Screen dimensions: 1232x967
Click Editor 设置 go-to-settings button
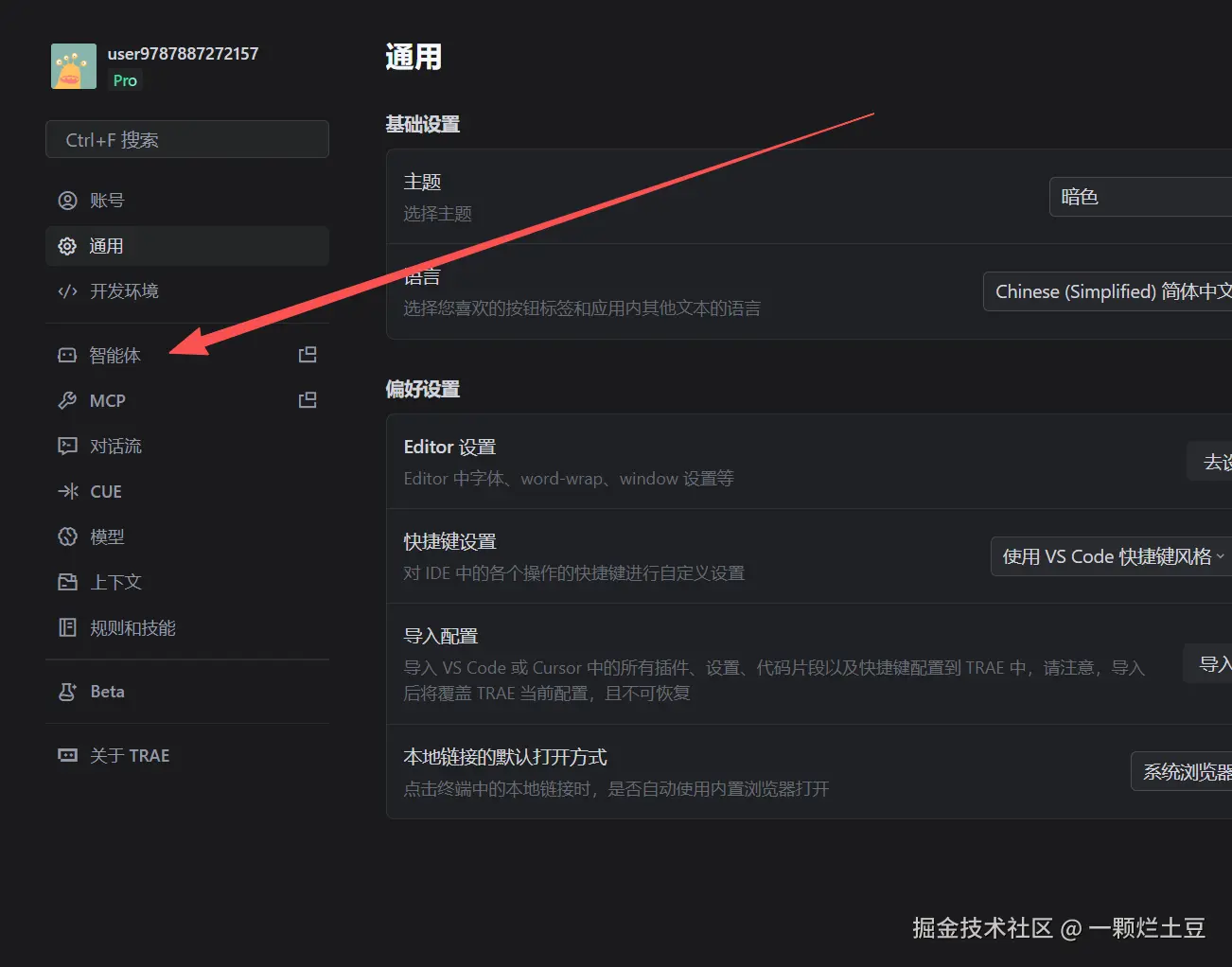pyautogui.click(x=1210, y=462)
